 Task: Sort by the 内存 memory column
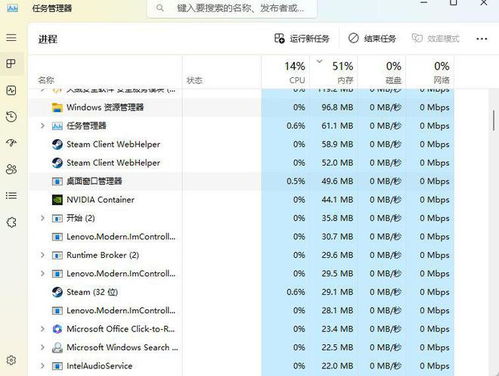pos(334,72)
